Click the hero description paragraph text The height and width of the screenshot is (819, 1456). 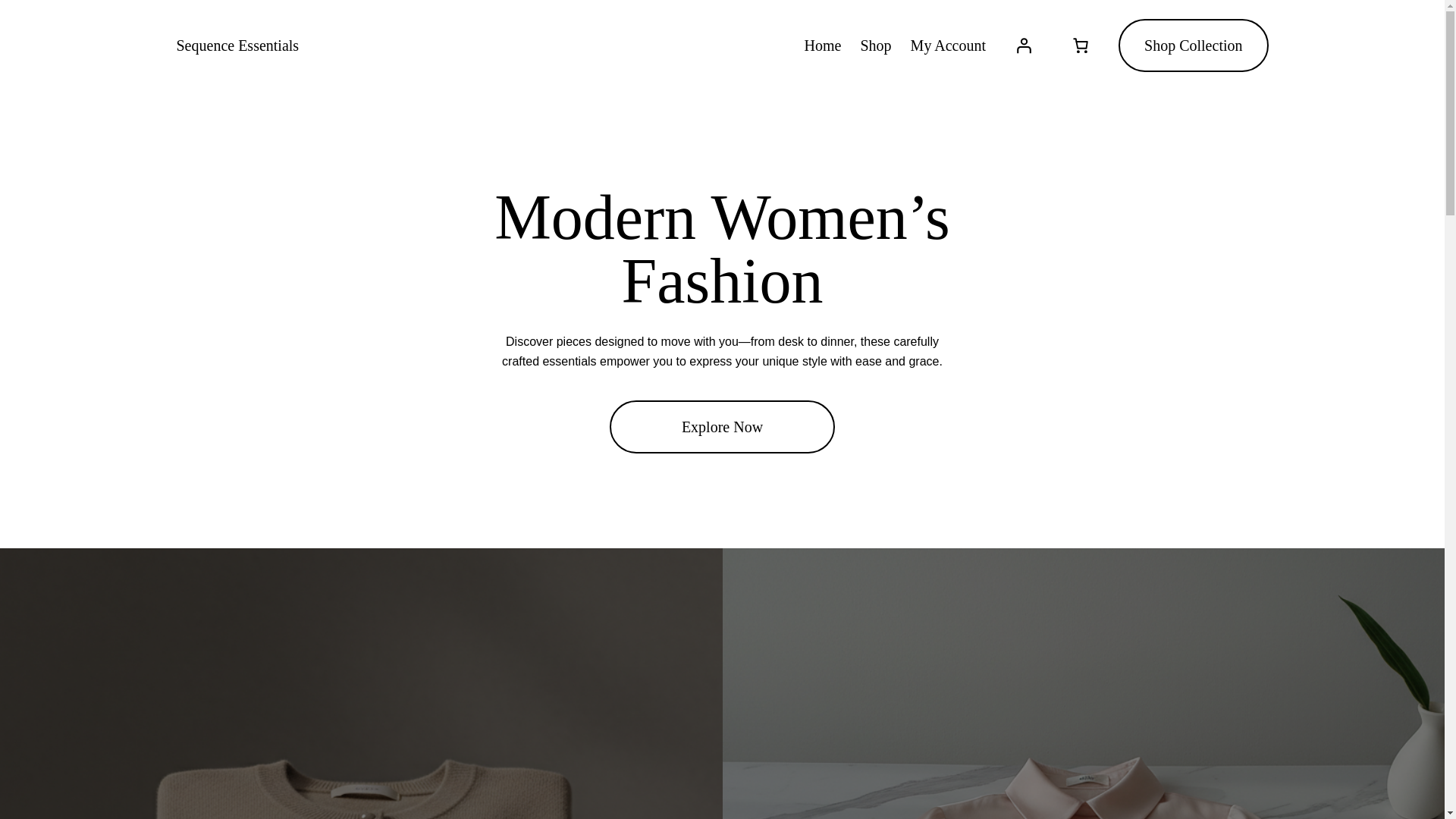tap(722, 352)
